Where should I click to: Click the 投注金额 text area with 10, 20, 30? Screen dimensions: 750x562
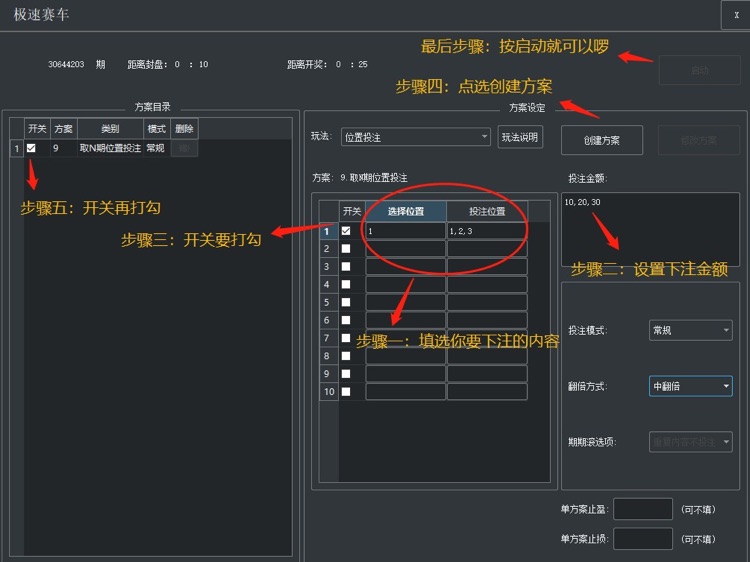pos(651,230)
